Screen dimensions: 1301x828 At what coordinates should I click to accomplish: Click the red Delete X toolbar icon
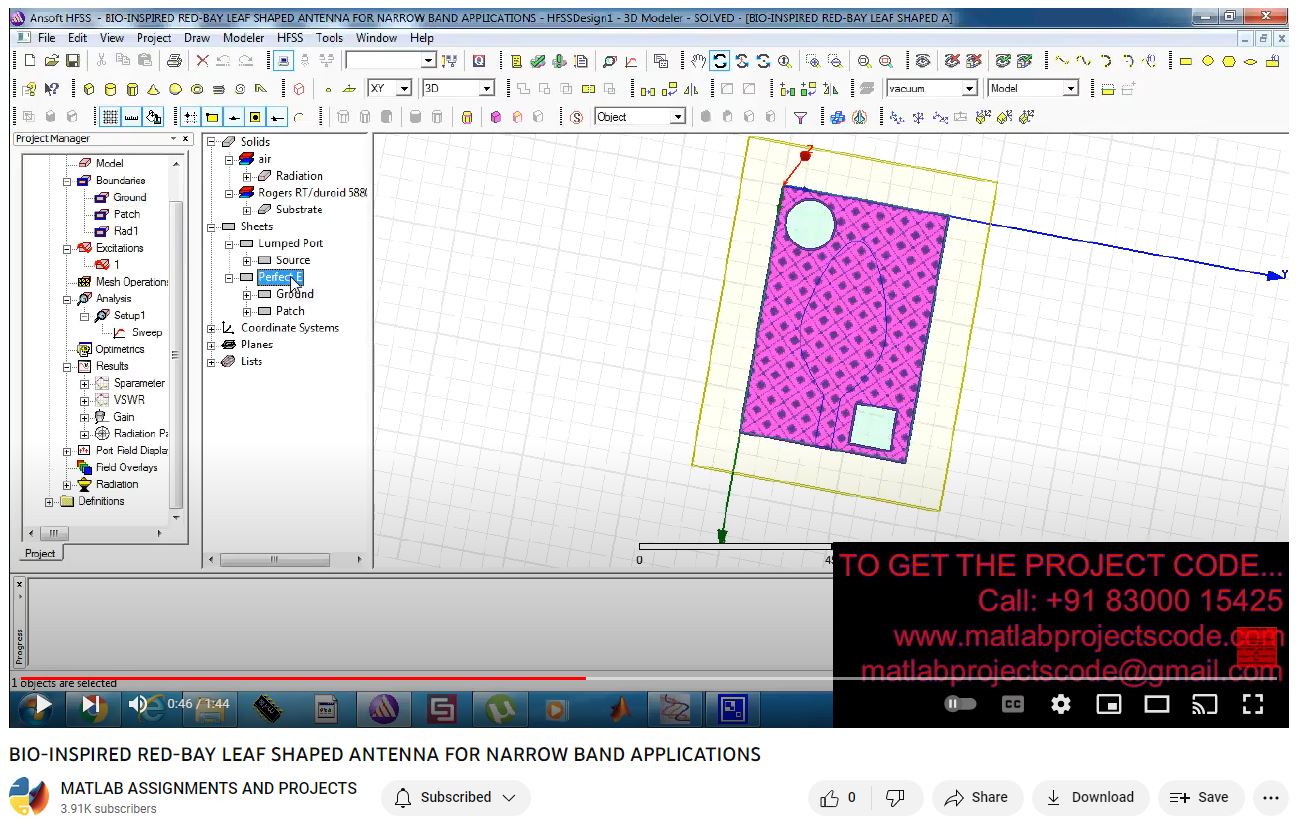click(x=203, y=61)
